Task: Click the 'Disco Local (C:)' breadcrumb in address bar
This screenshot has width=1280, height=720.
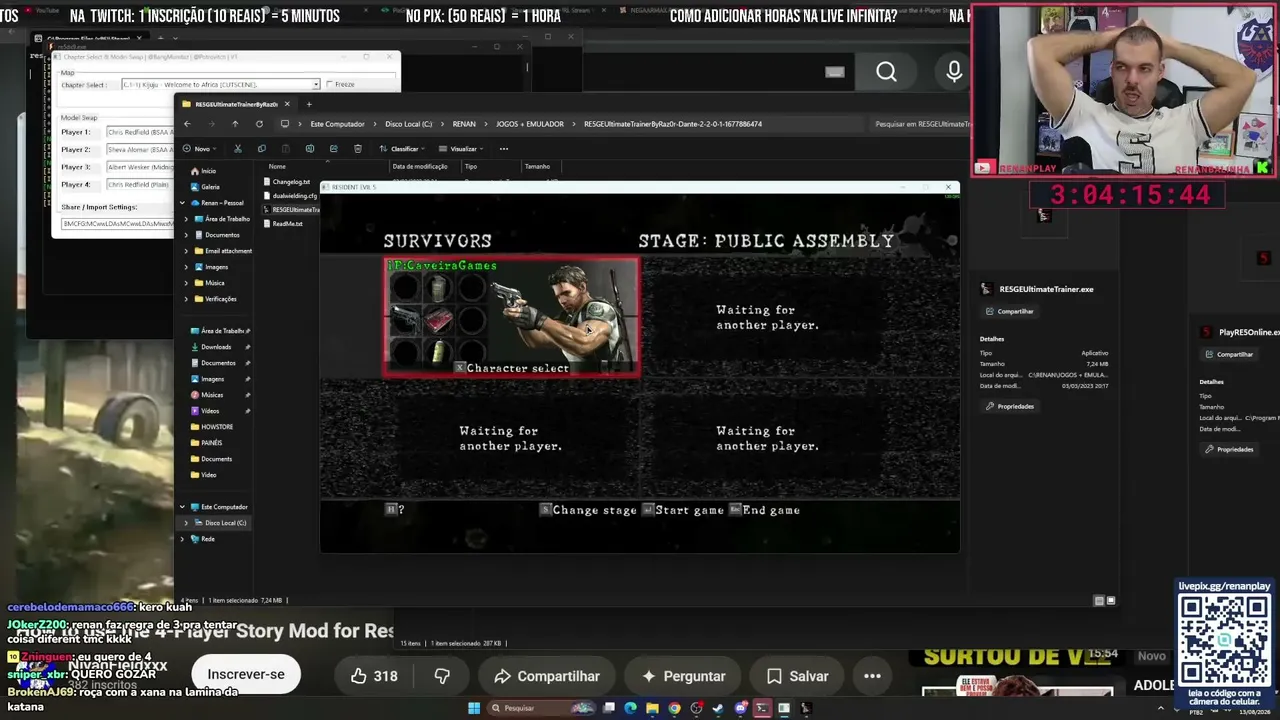Action: [x=409, y=124]
